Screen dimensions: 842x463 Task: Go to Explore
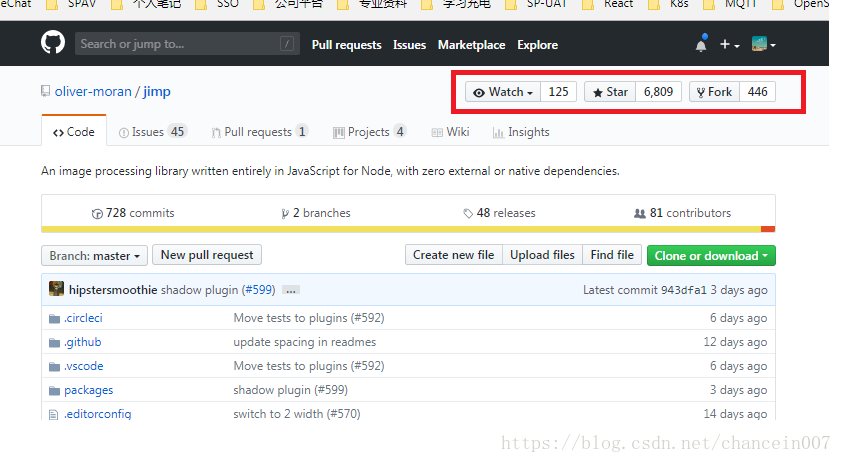tap(538, 45)
